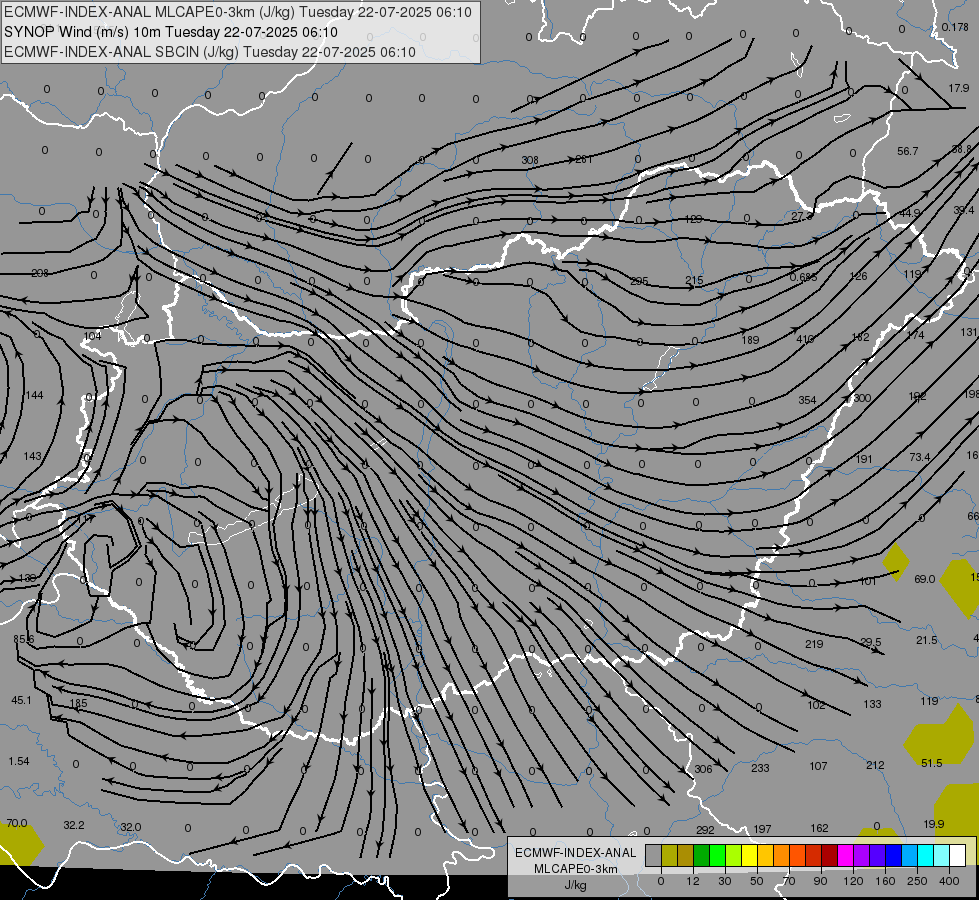Click the 12 tick label on the legend scale

pyautogui.click(x=693, y=881)
